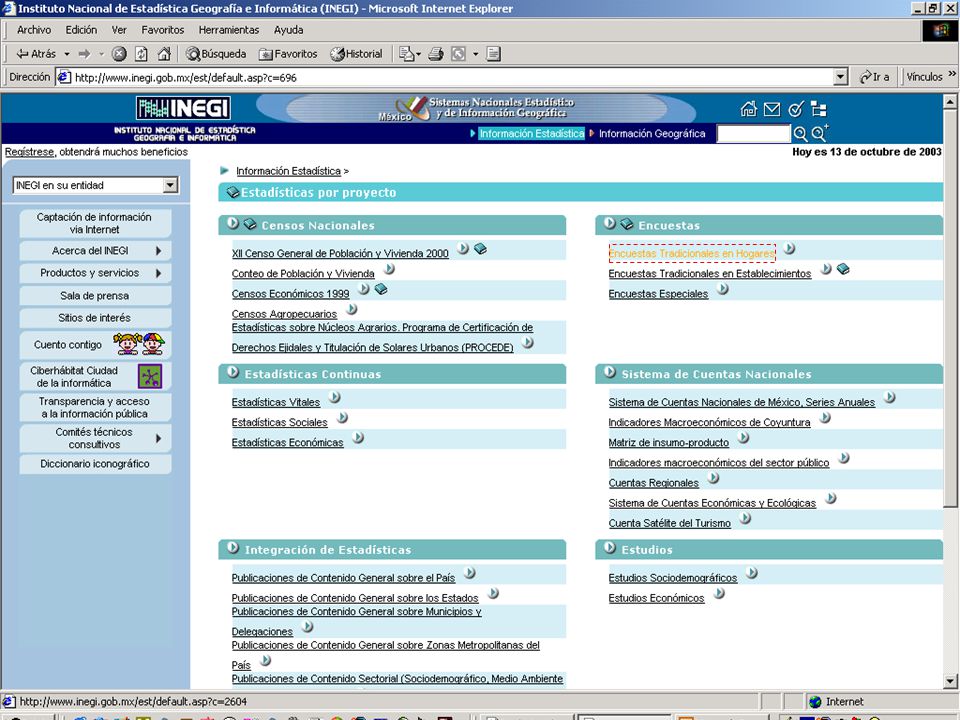
Task: Expand the Productos y servicios submenu
Action: 159,273
